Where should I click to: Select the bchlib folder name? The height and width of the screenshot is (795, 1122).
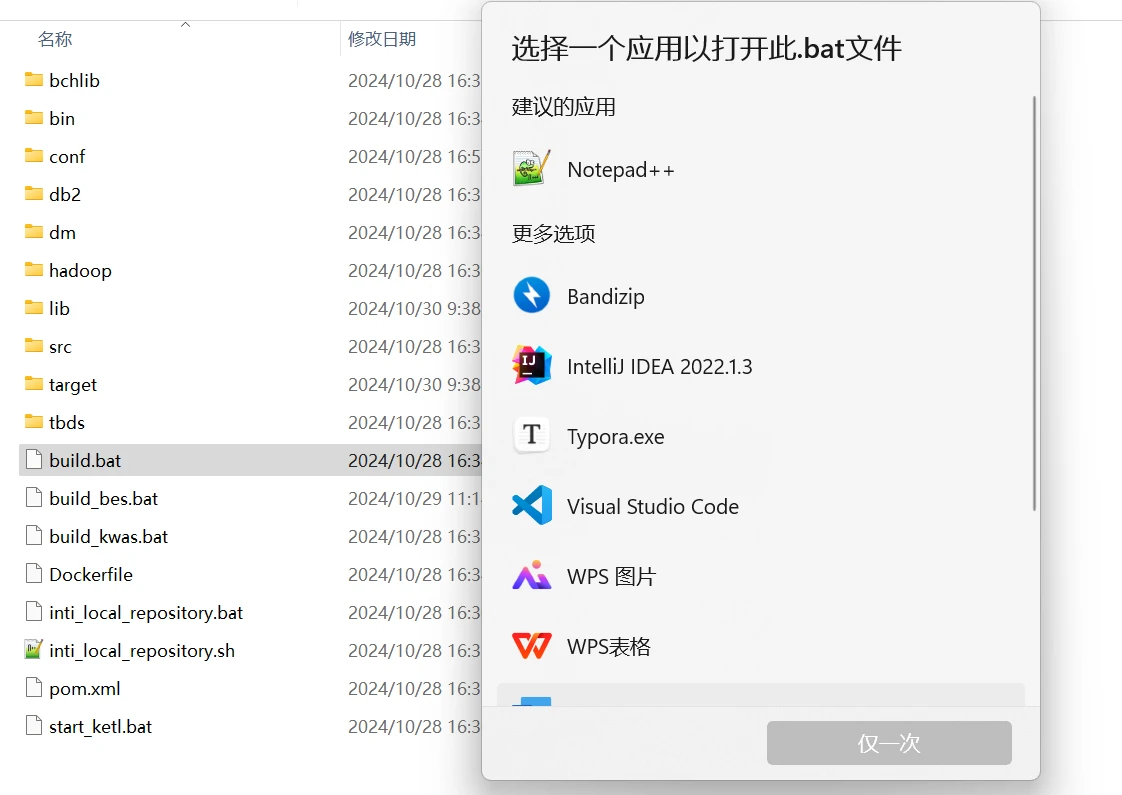(74, 80)
